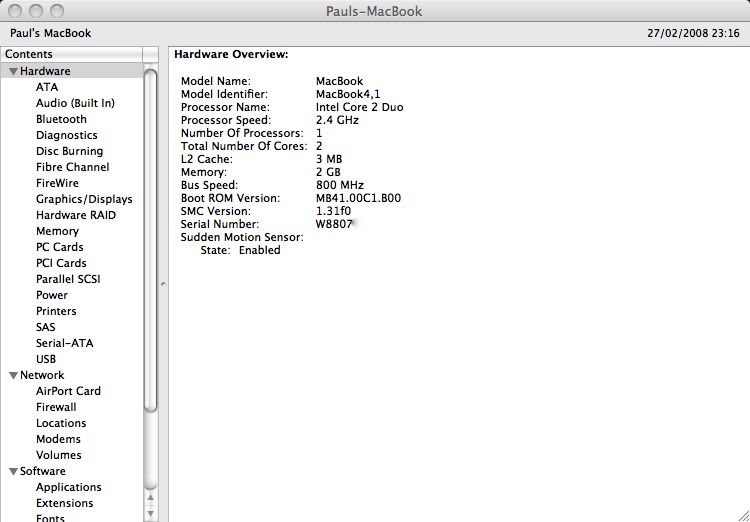The width and height of the screenshot is (750, 522).
Task: Open Applications under Software
Action: point(68,487)
